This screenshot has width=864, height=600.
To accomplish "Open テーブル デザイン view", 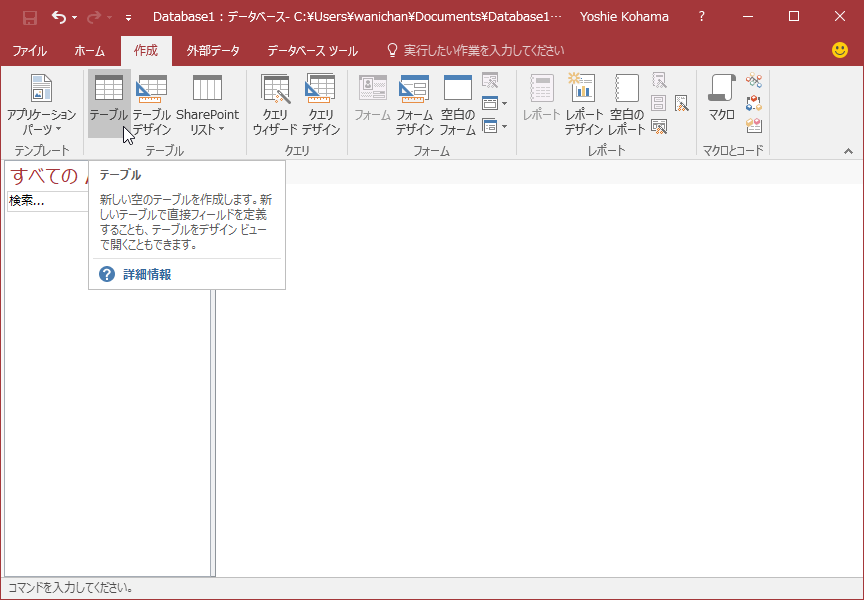I will pos(152,105).
